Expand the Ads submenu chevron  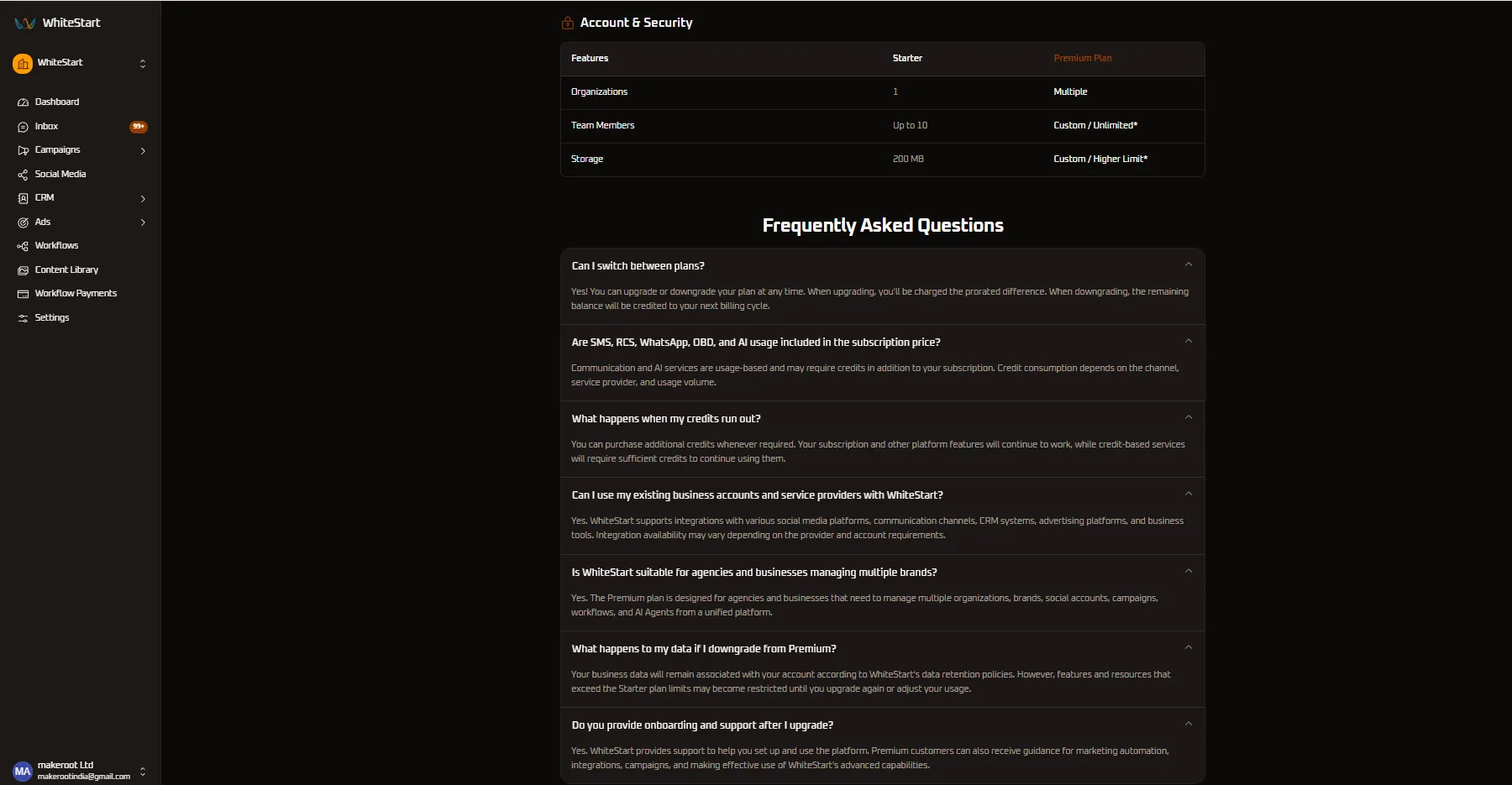click(x=143, y=222)
